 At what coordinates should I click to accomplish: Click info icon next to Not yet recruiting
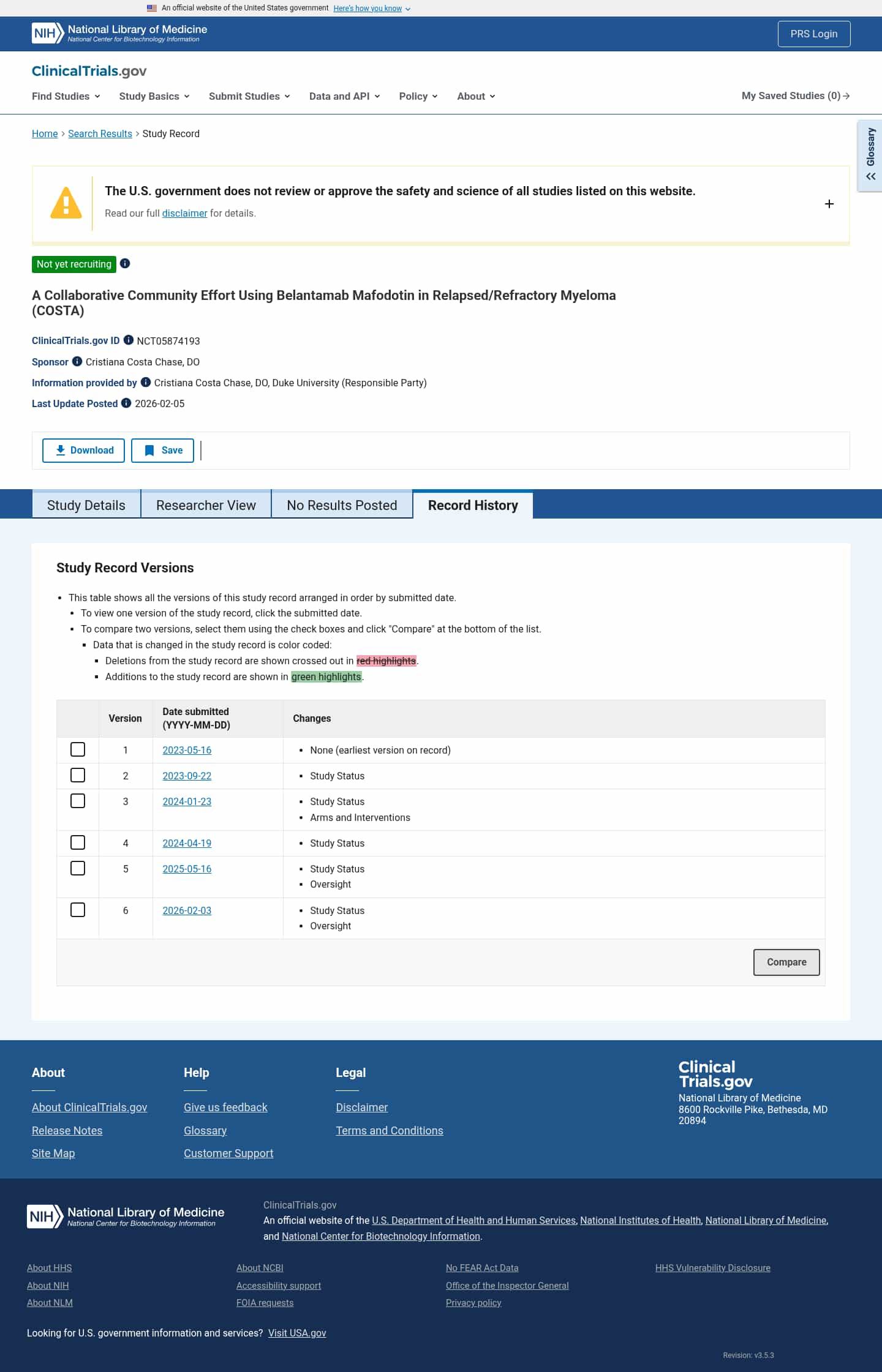click(125, 263)
